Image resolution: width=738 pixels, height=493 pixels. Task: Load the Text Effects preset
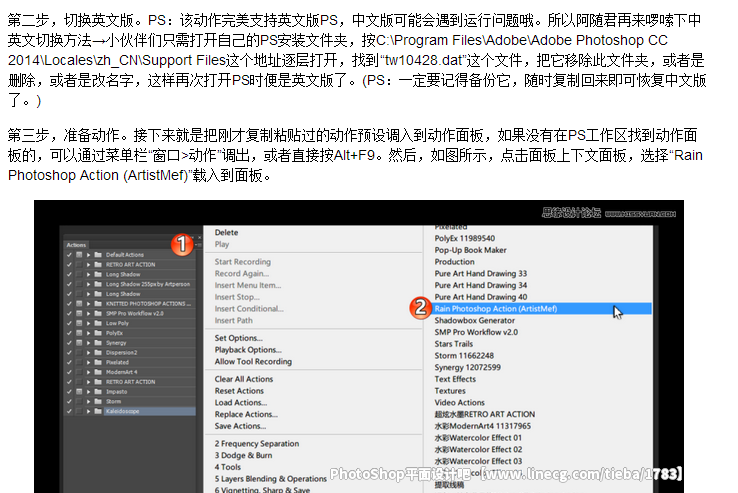(x=455, y=379)
